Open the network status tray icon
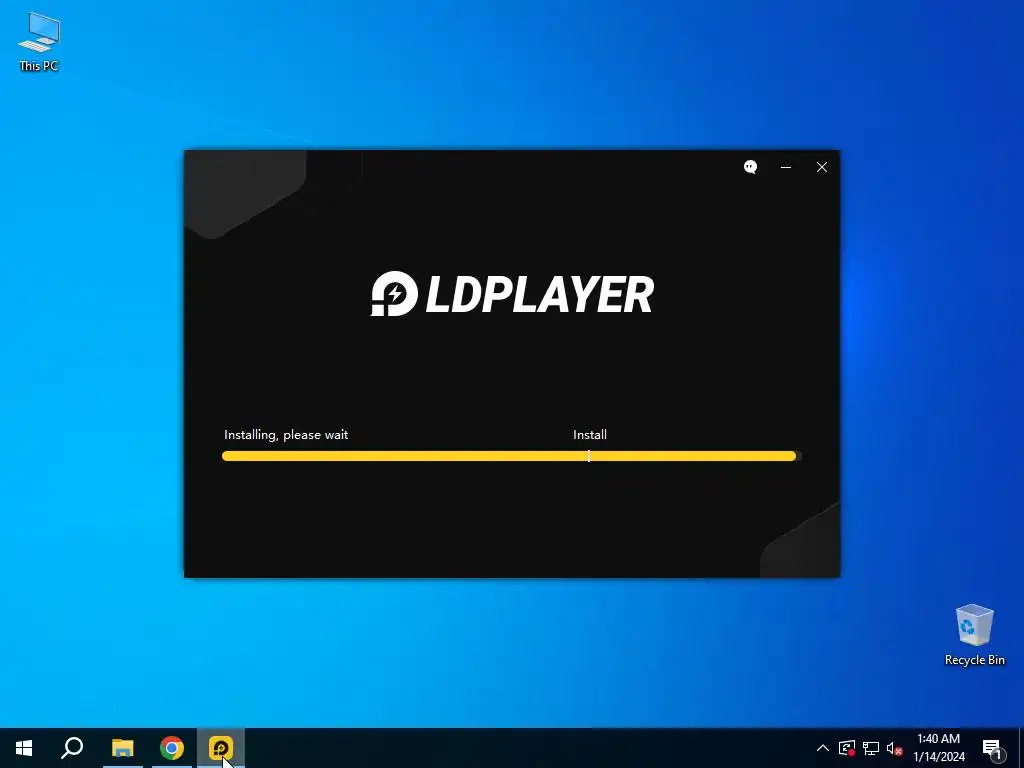1024x768 pixels. (x=871, y=748)
